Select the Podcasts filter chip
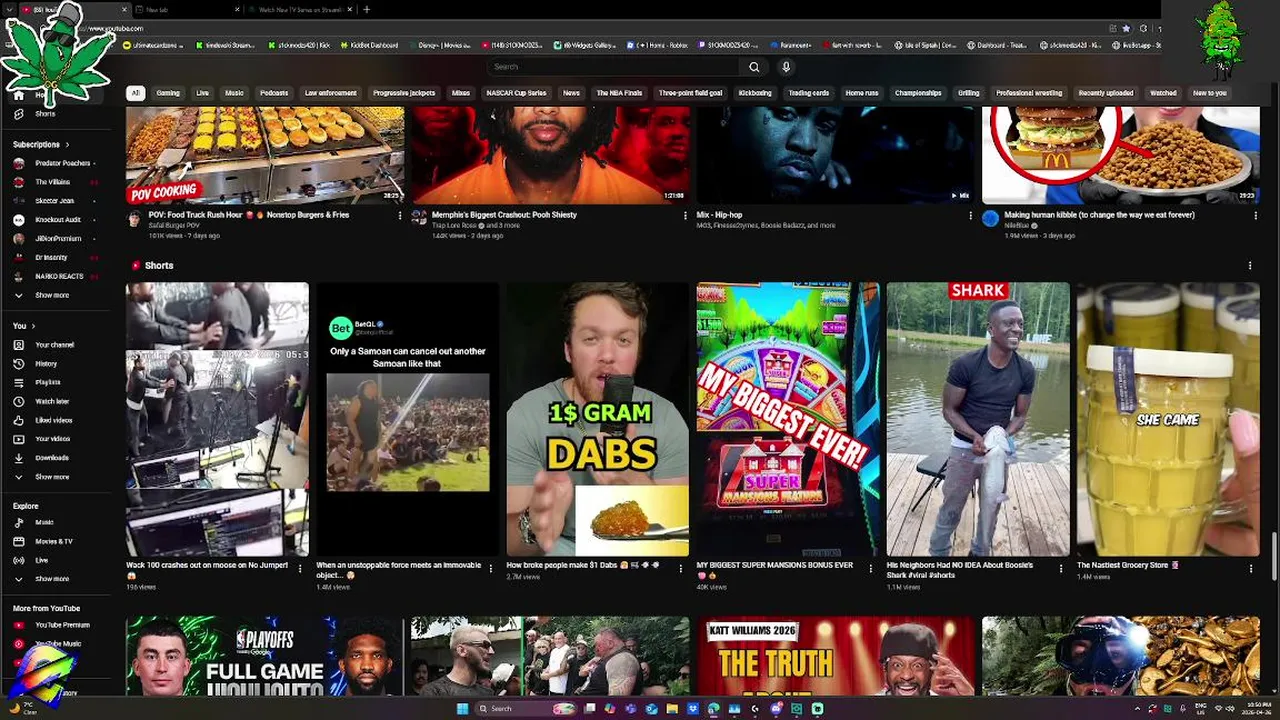The image size is (1280, 720). (x=274, y=93)
